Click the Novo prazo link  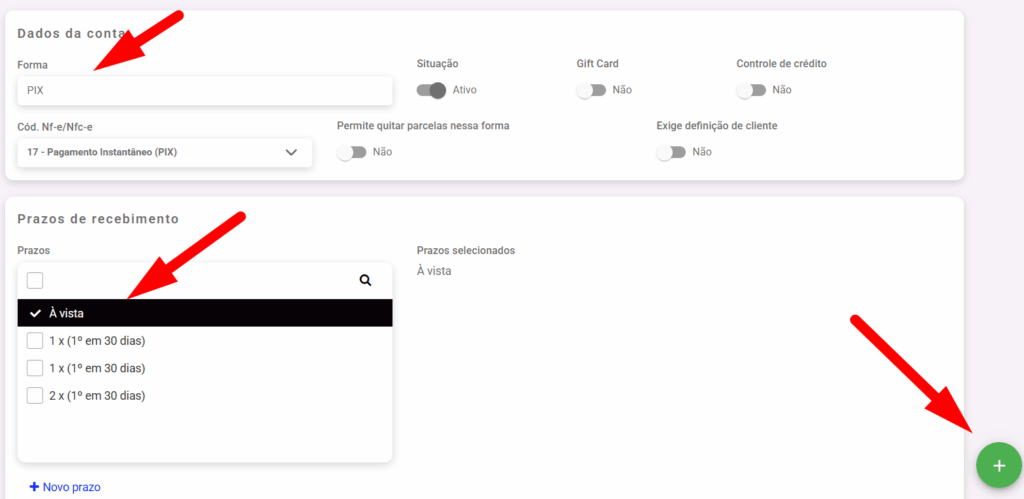pyautogui.click(x=71, y=487)
